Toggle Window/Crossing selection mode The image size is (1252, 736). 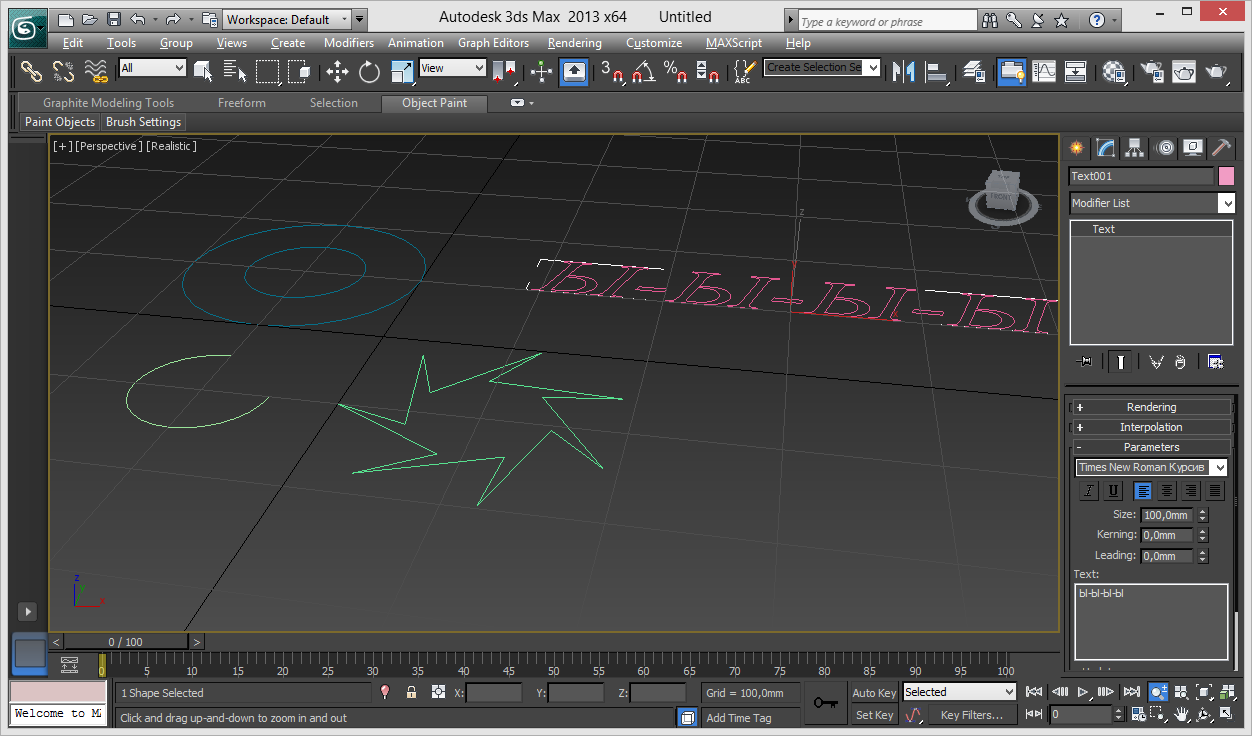click(x=299, y=71)
